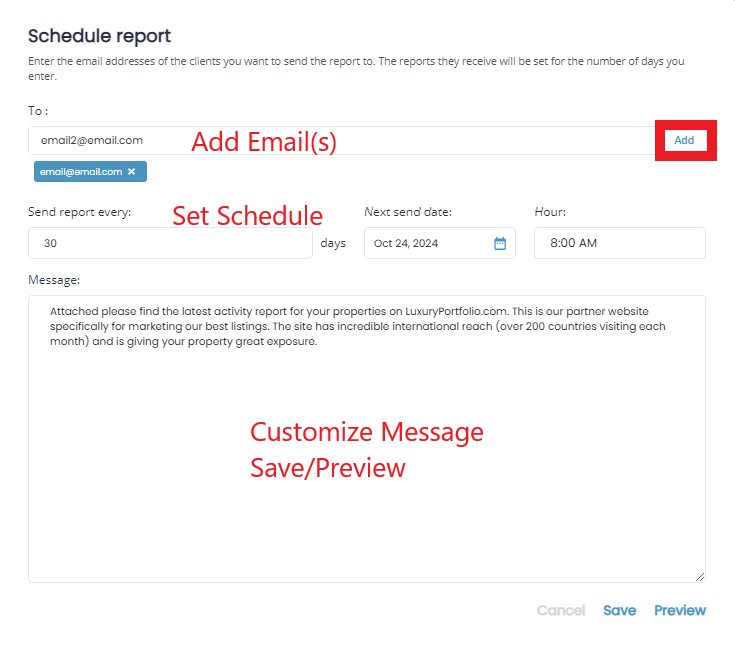Click the 'To :' label
735x646 pixels.
pyautogui.click(x=38, y=111)
